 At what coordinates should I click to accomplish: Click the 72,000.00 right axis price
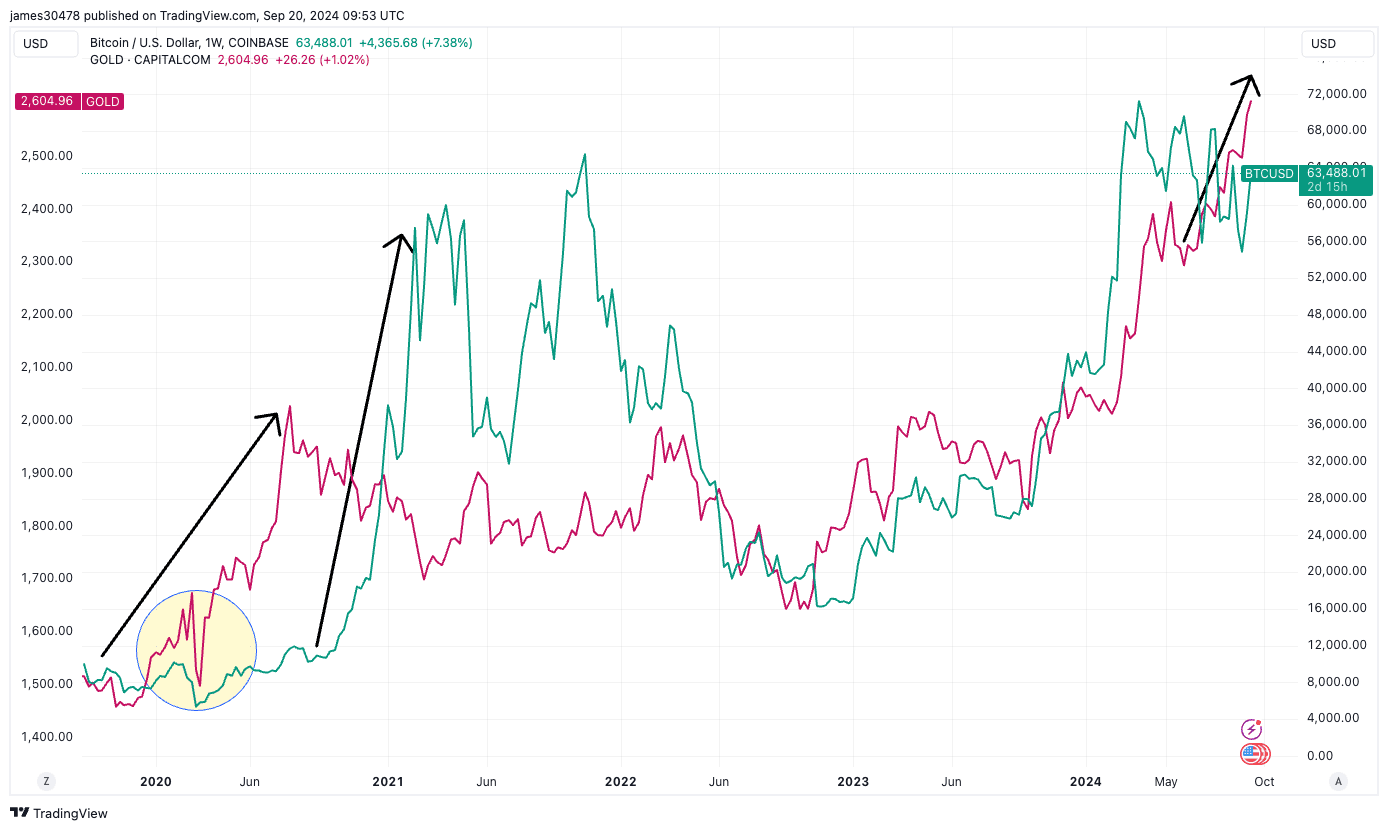(1337, 94)
